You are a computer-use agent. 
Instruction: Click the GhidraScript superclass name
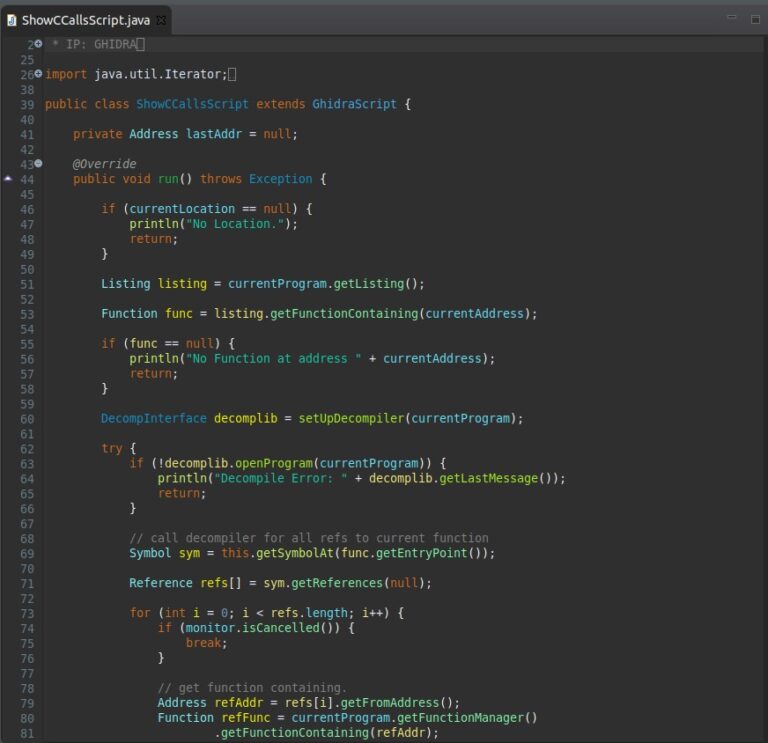[354, 104]
